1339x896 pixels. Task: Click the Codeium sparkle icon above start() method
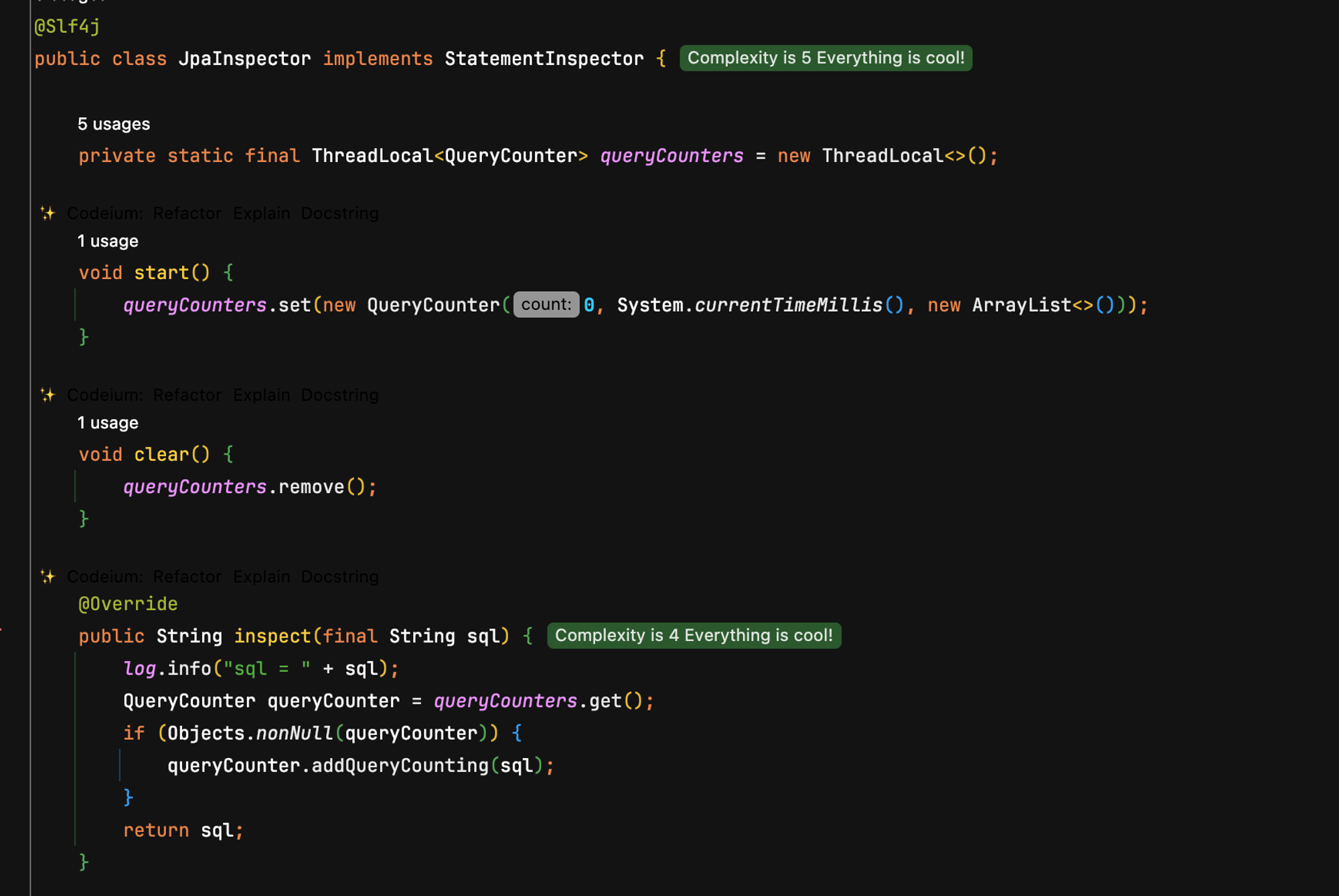pyautogui.click(x=48, y=213)
